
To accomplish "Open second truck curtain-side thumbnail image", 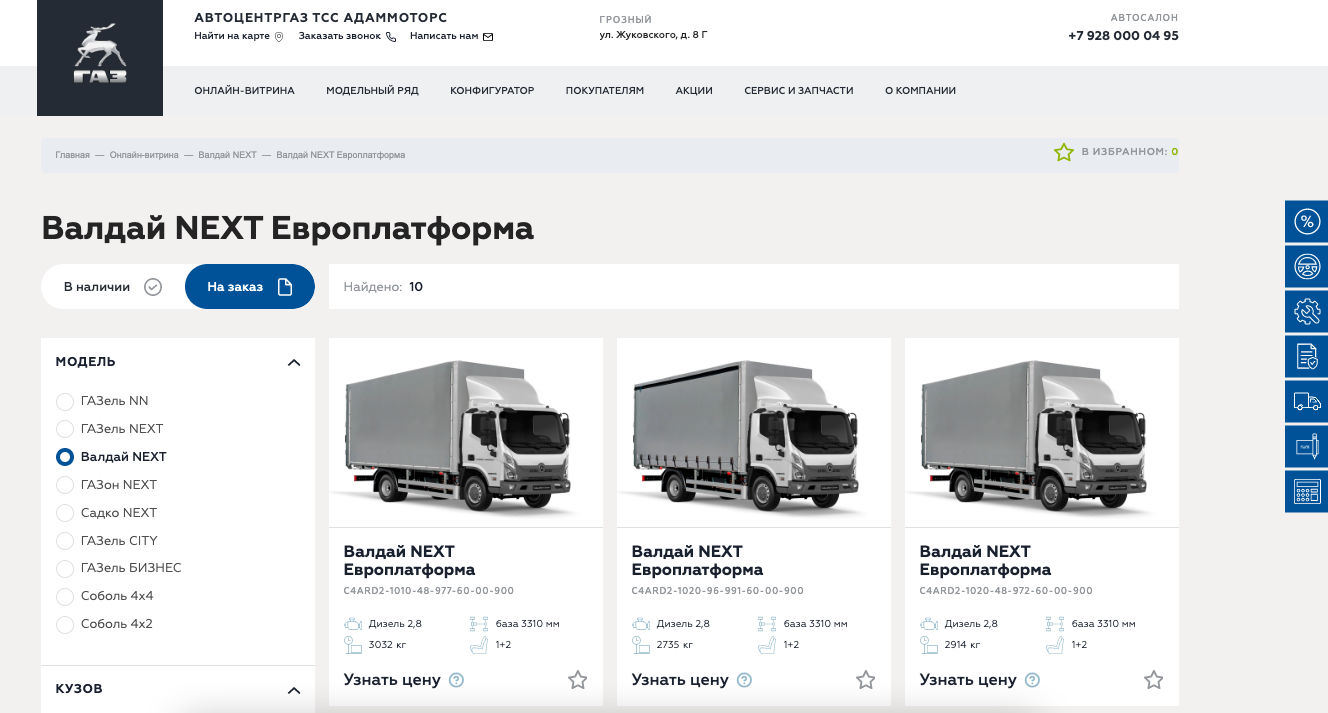I will tap(754, 433).
